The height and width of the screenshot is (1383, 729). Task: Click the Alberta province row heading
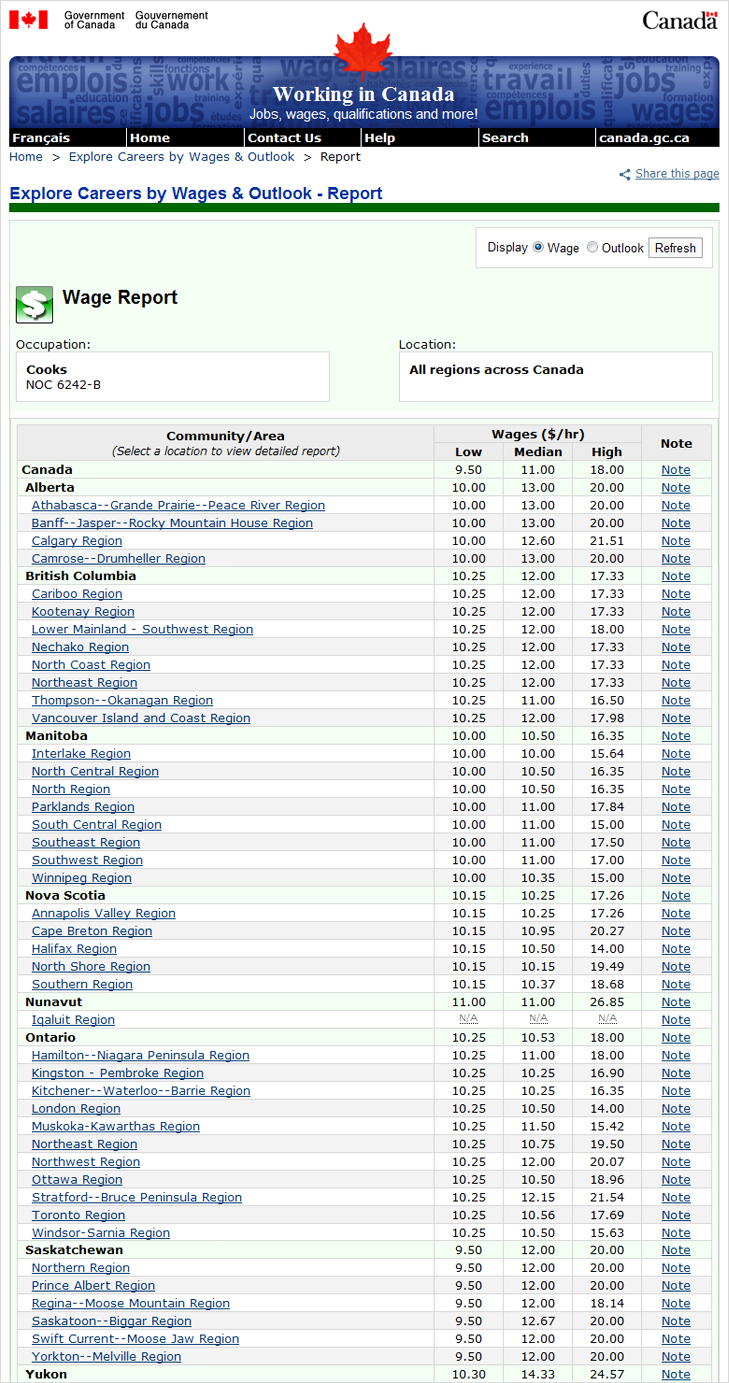pyautogui.click(x=49, y=488)
